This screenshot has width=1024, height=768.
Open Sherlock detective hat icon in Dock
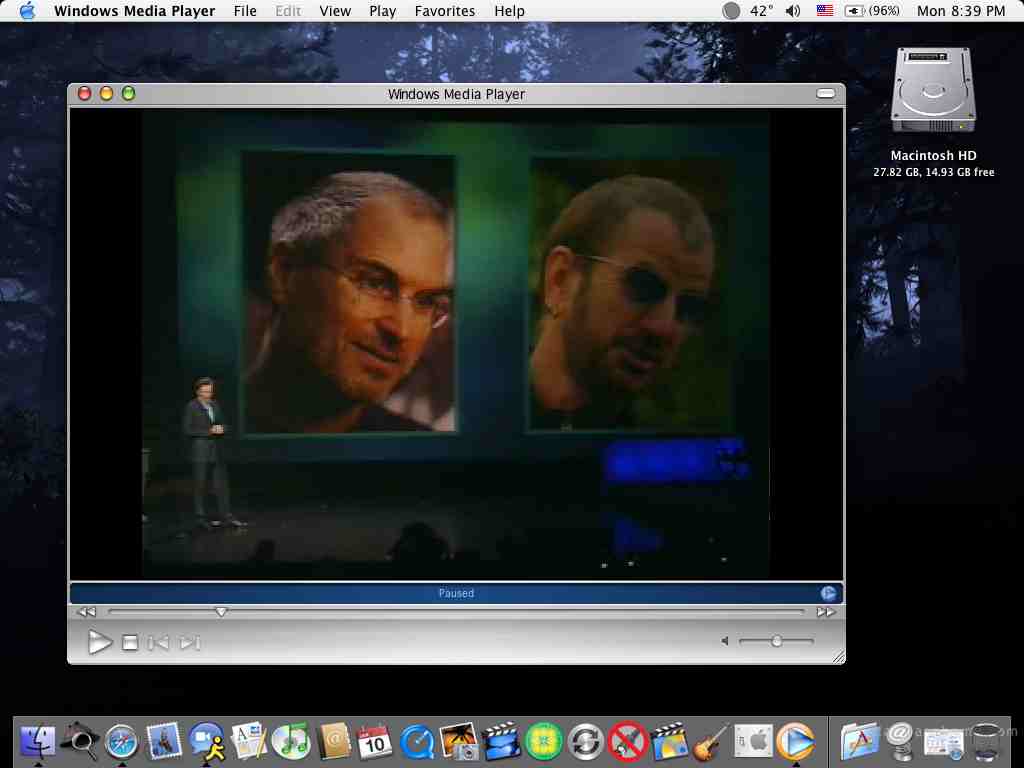(x=80, y=741)
